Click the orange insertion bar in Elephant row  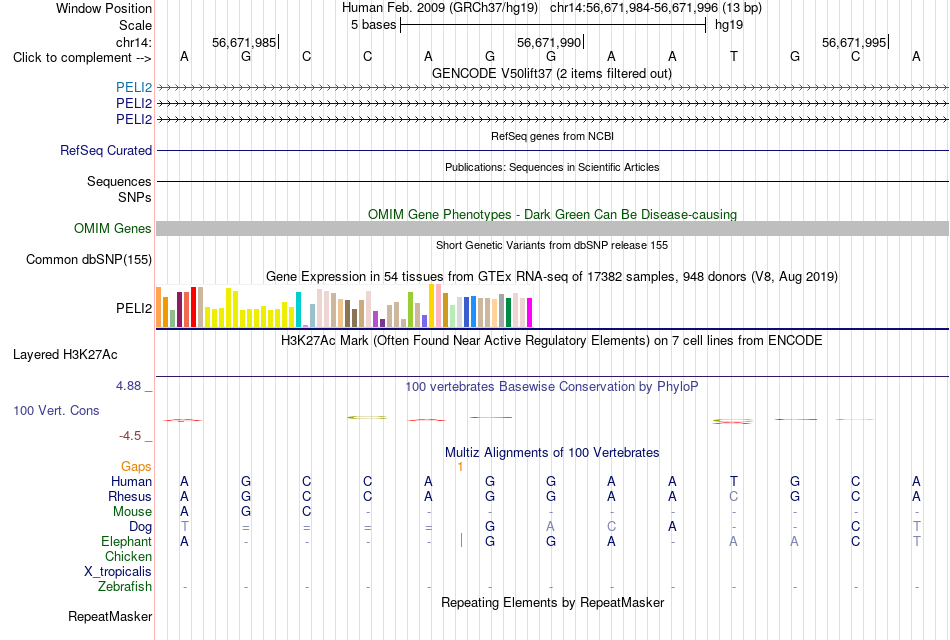pyautogui.click(x=461, y=541)
